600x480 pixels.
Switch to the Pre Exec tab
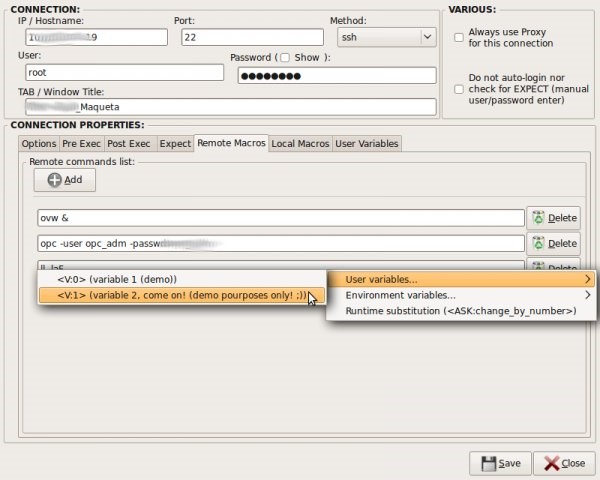coord(81,144)
